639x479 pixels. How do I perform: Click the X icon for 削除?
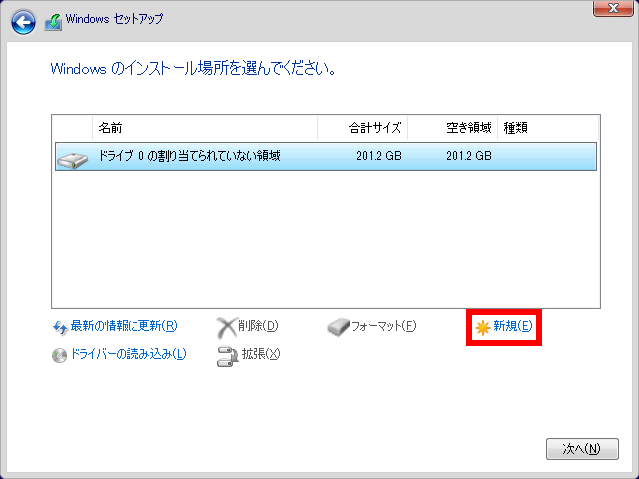pos(227,326)
